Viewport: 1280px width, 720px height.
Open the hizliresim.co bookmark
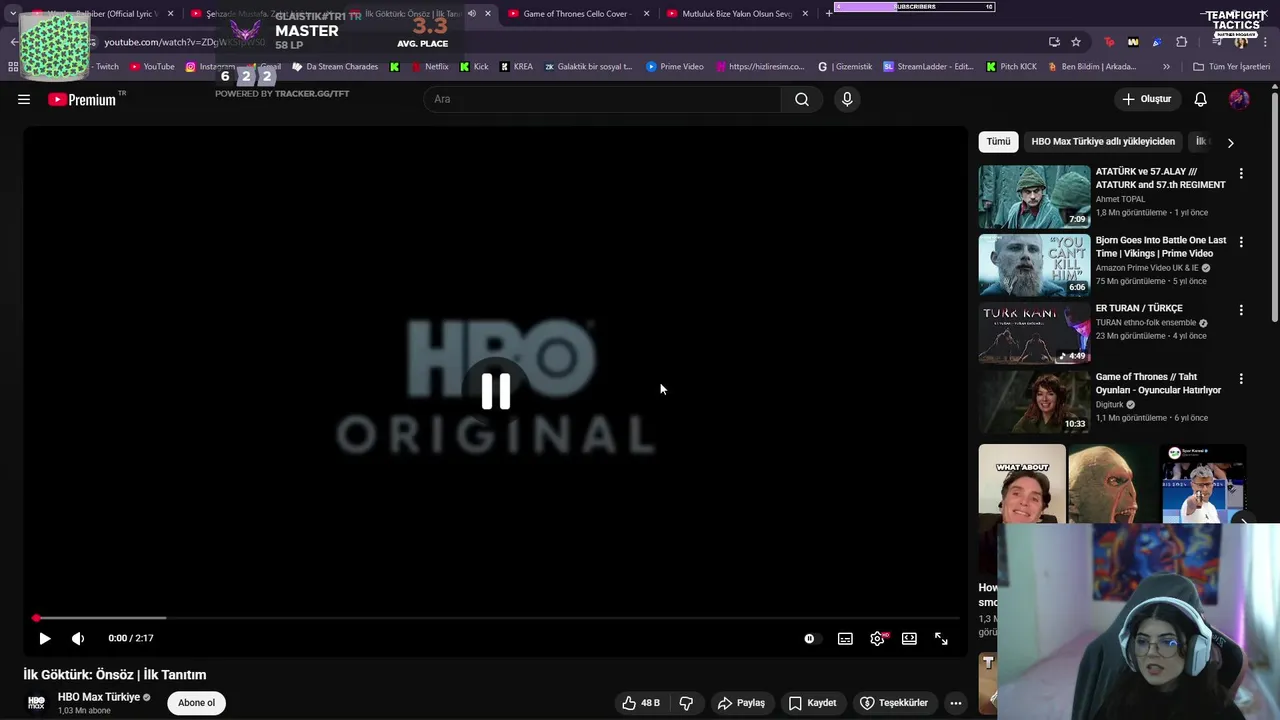pyautogui.click(x=759, y=67)
